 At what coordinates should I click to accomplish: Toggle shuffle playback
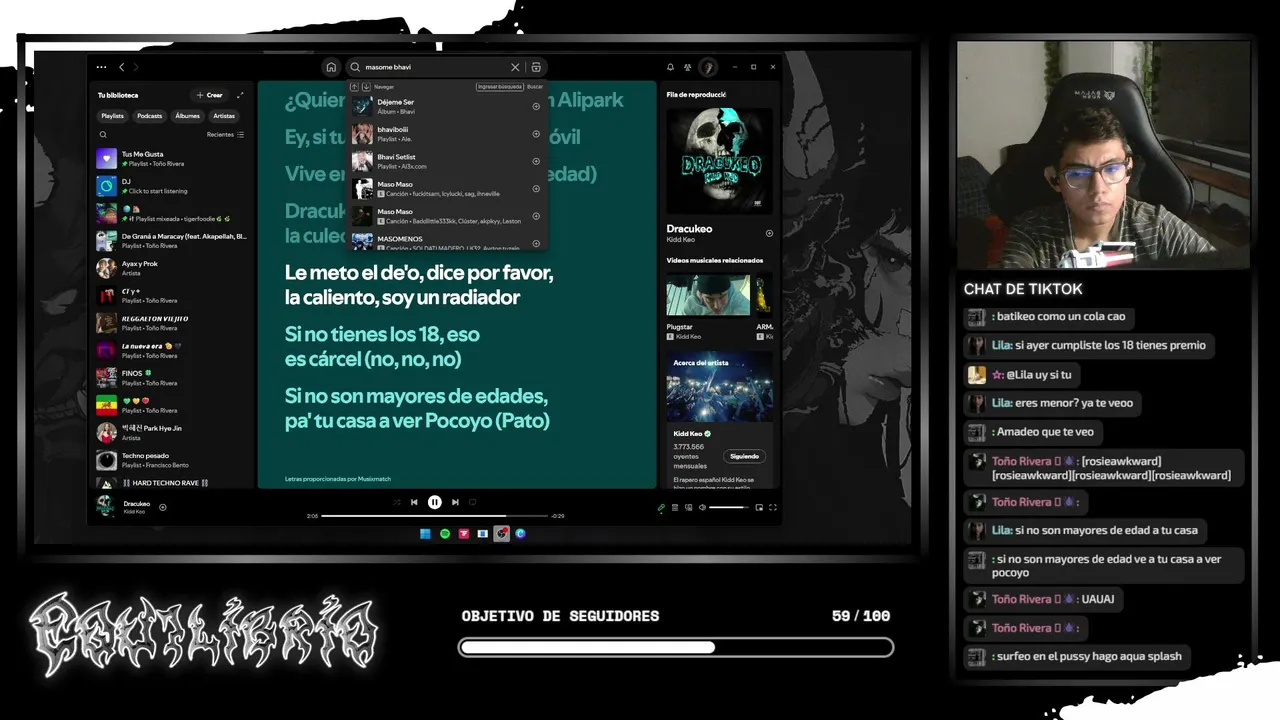[397, 502]
